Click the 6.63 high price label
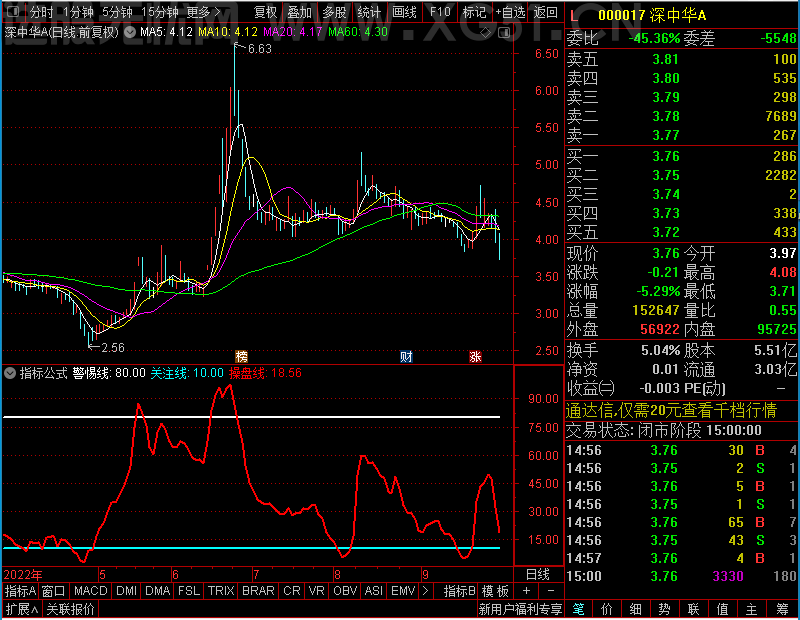The image size is (800, 620). point(260,49)
